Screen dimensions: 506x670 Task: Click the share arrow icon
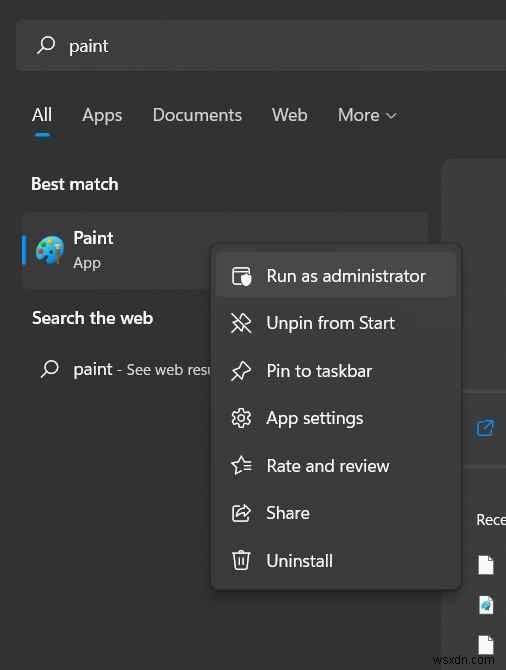click(241, 513)
